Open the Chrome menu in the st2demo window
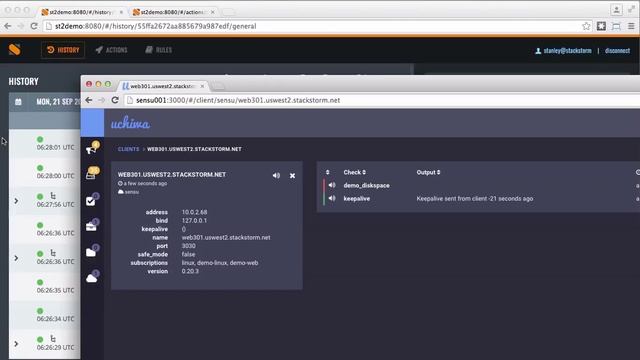The height and width of the screenshot is (360, 640). click(x=631, y=26)
